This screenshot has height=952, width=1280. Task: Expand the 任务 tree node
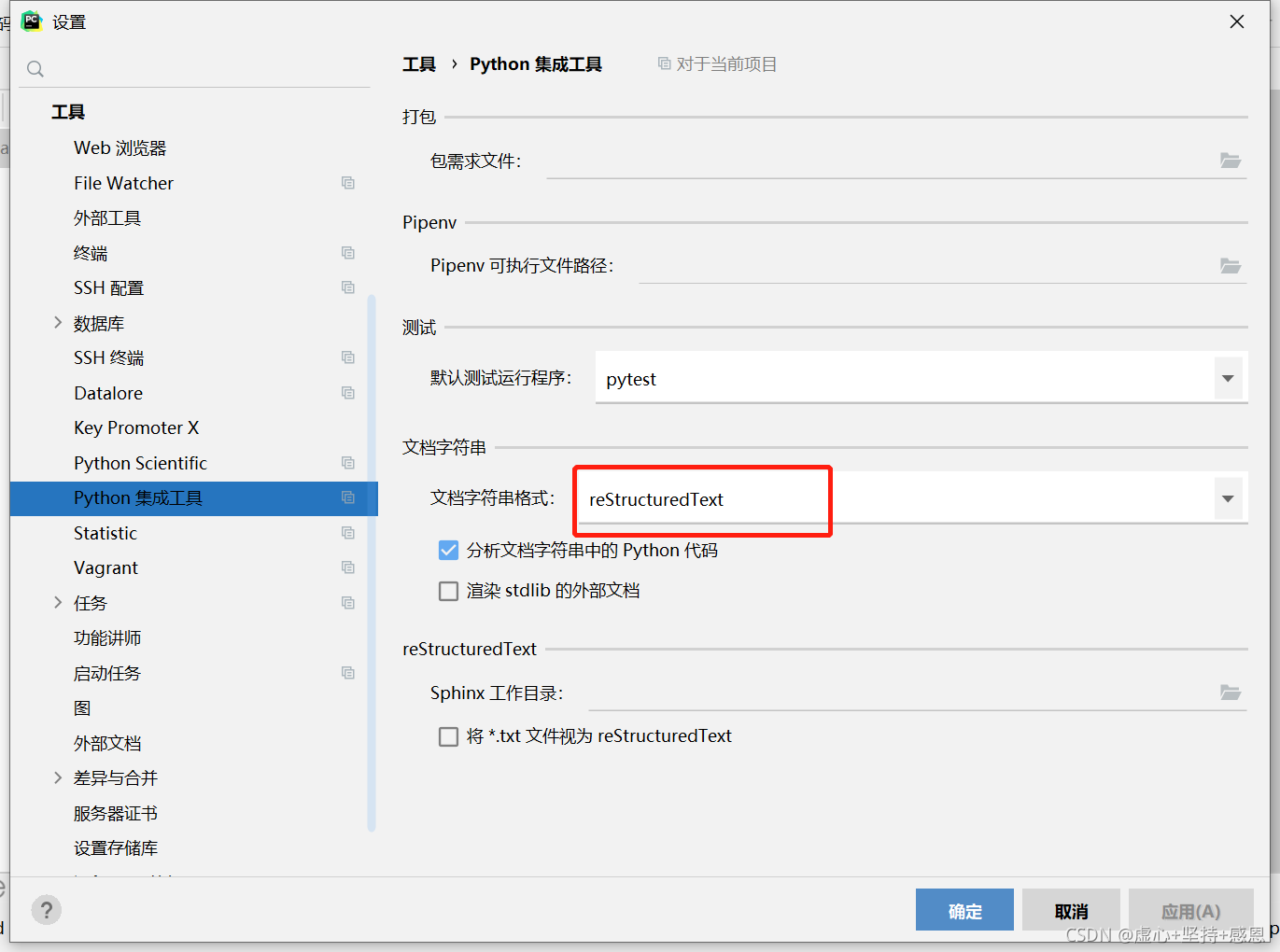pos(58,603)
